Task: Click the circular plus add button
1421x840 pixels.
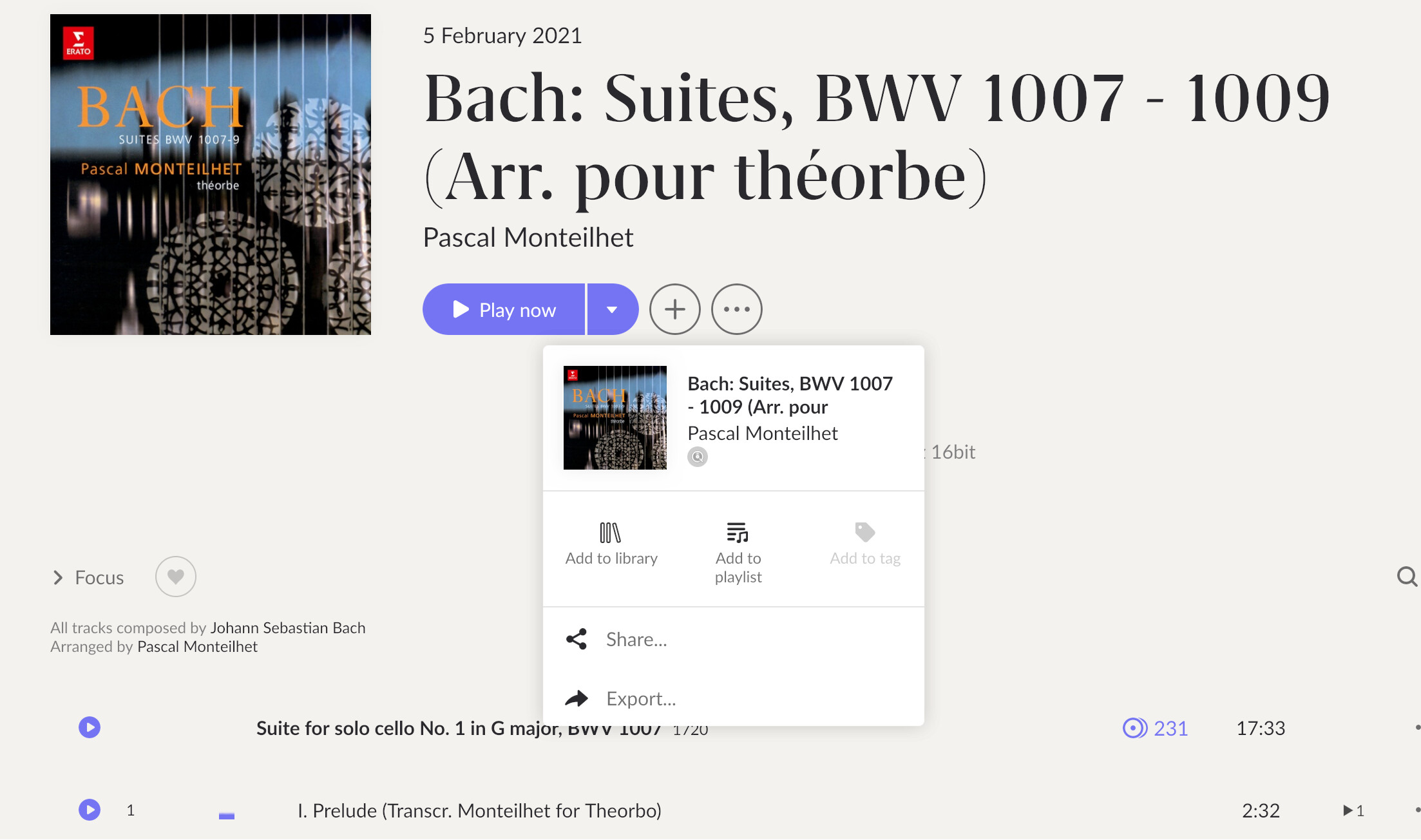Action: [674, 309]
